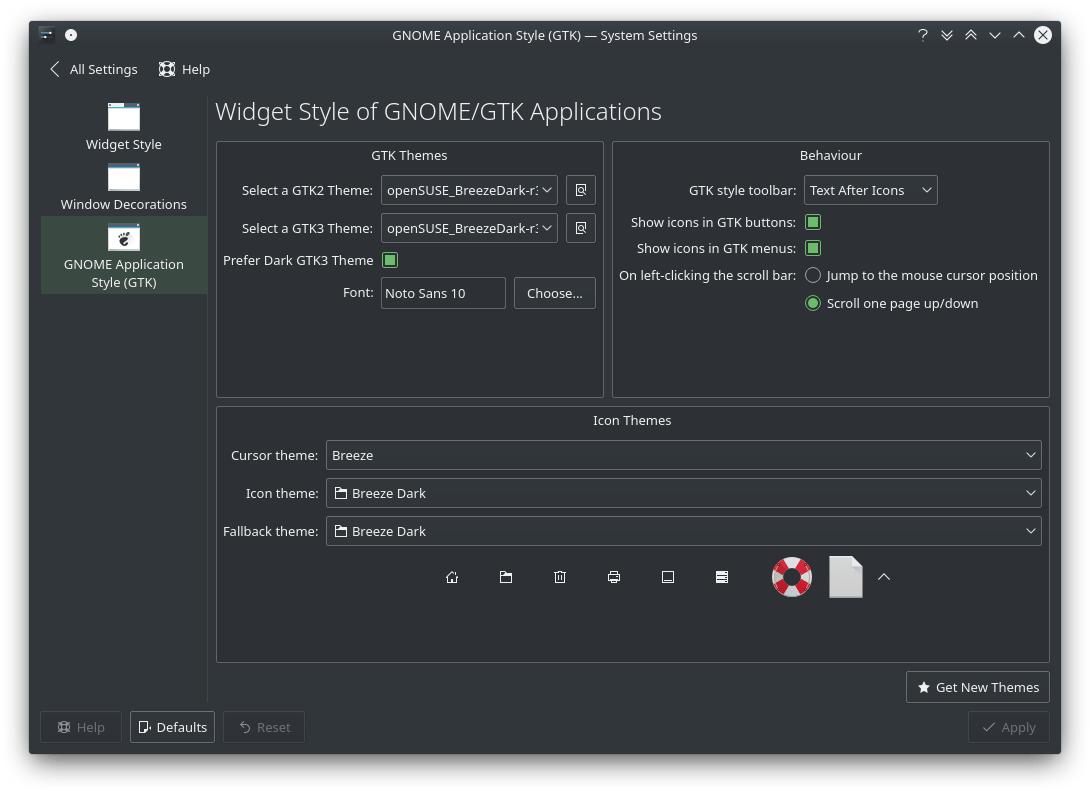
Task: Select GNOME Application Style (GTK) module
Action: tap(124, 254)
